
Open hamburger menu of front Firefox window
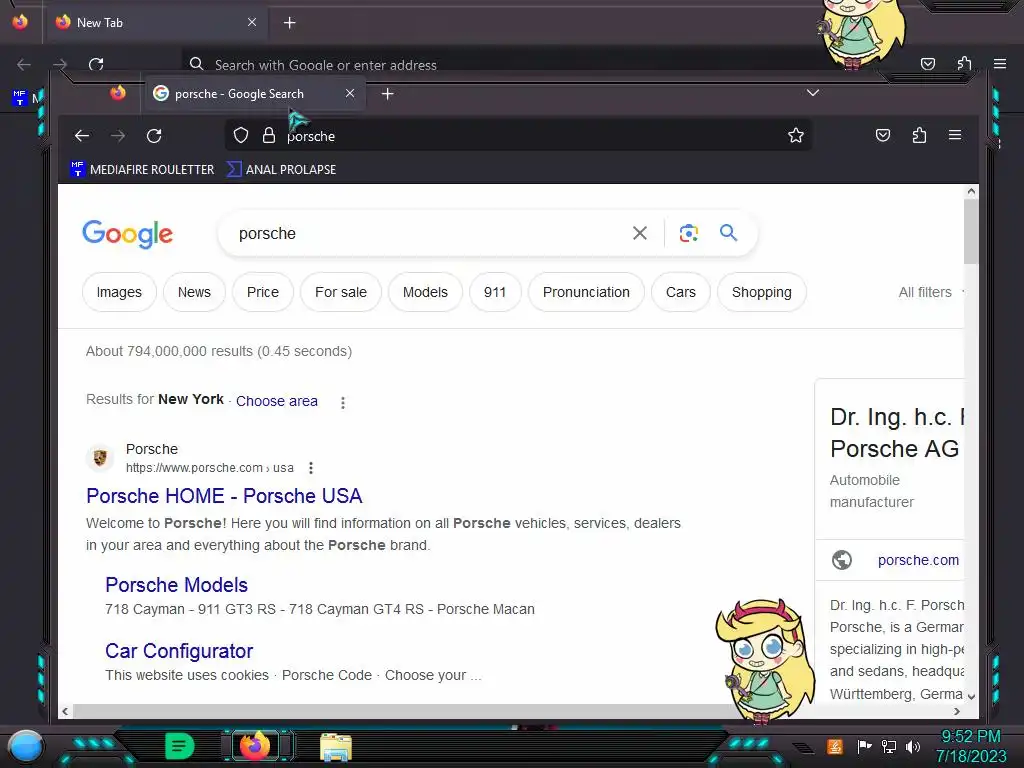pos(955,135)
